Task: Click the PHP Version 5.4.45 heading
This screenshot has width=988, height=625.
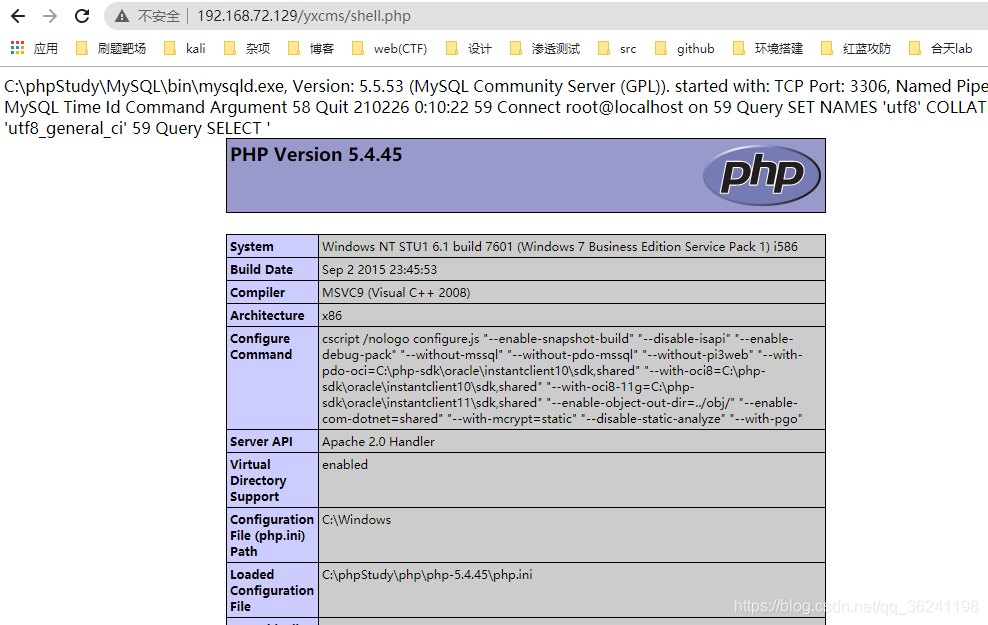Action: 316,154
